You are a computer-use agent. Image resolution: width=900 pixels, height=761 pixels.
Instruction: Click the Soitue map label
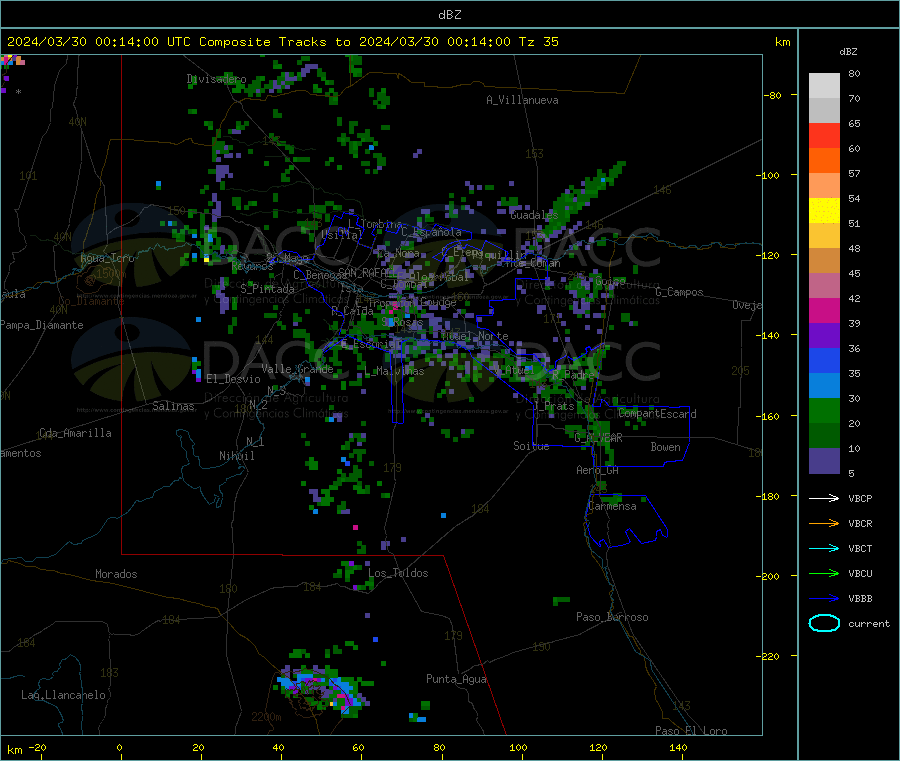[x=531, y=445]
